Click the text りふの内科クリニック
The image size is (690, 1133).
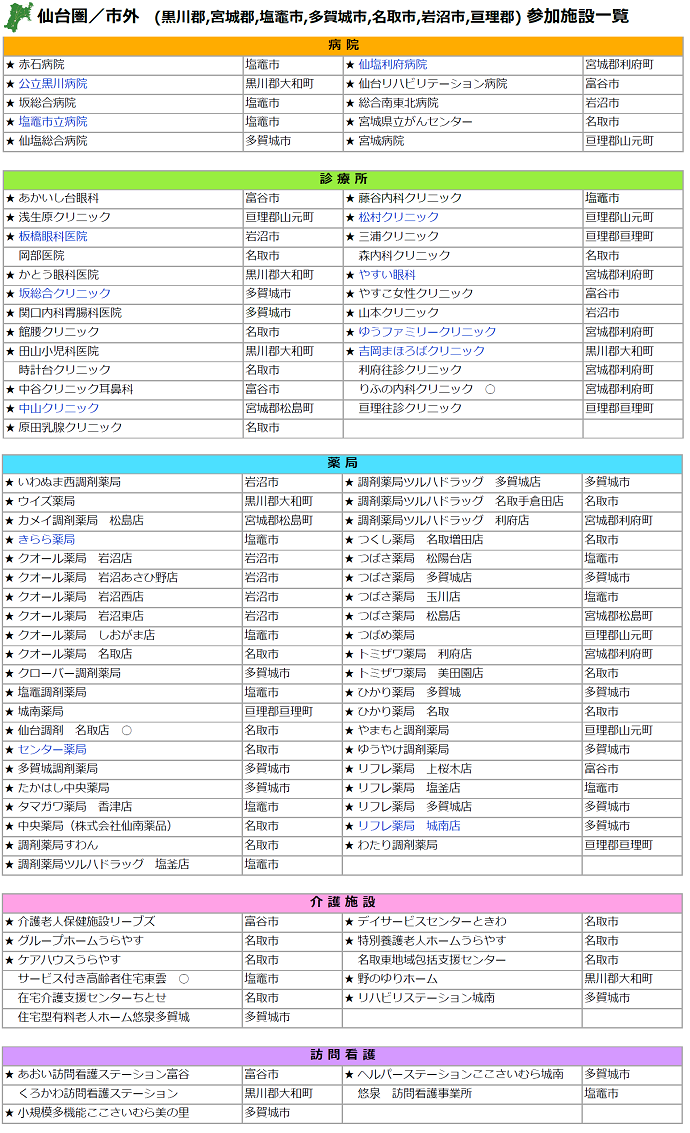tap(416, 389)
